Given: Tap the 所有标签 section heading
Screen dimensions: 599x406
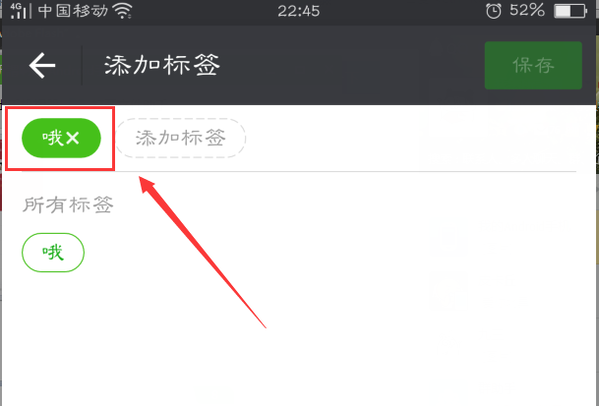Looking at the screenshot, I should pos(68,205).
